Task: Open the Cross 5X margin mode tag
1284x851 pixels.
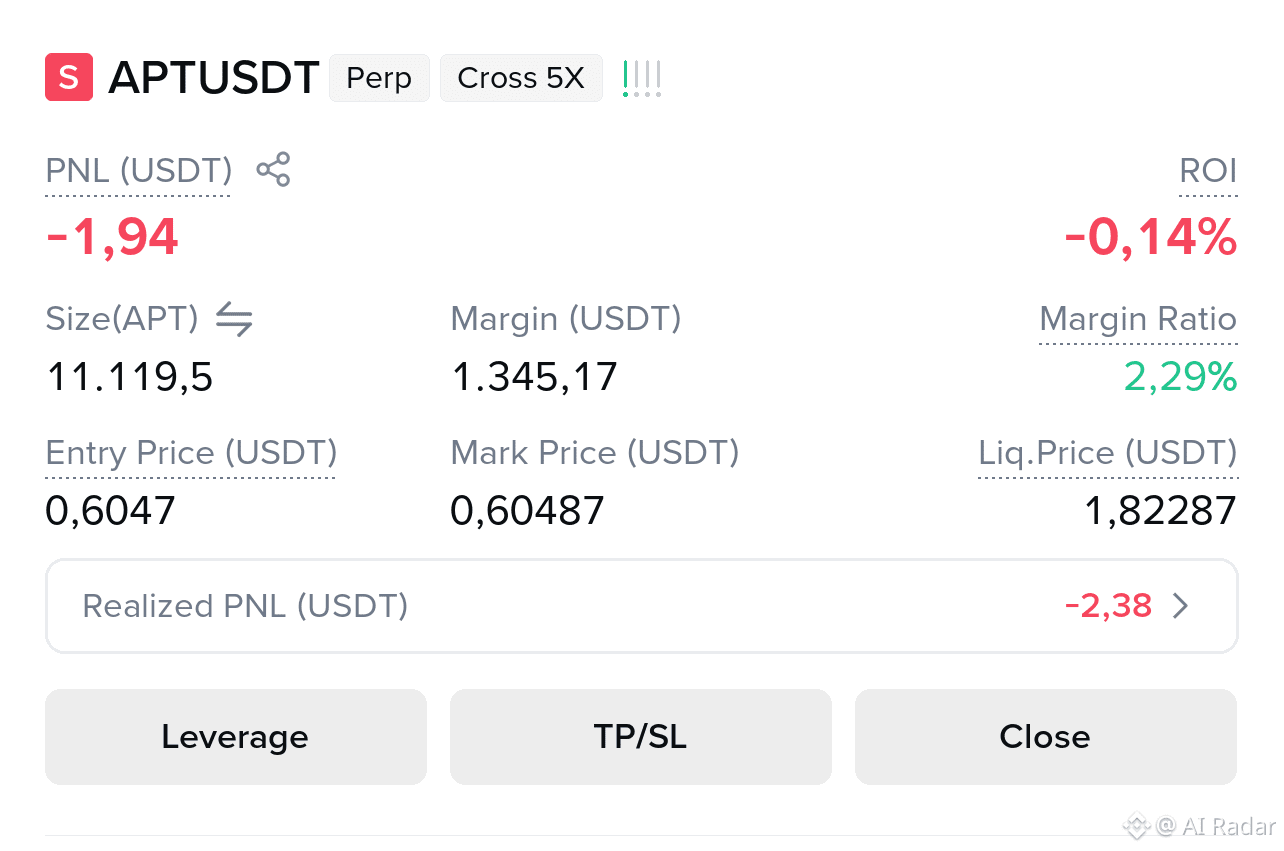Action: coord(521,78)
